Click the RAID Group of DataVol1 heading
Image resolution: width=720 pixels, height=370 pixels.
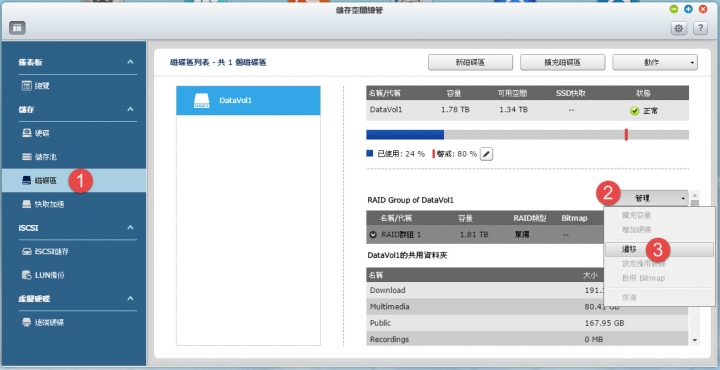411,200
